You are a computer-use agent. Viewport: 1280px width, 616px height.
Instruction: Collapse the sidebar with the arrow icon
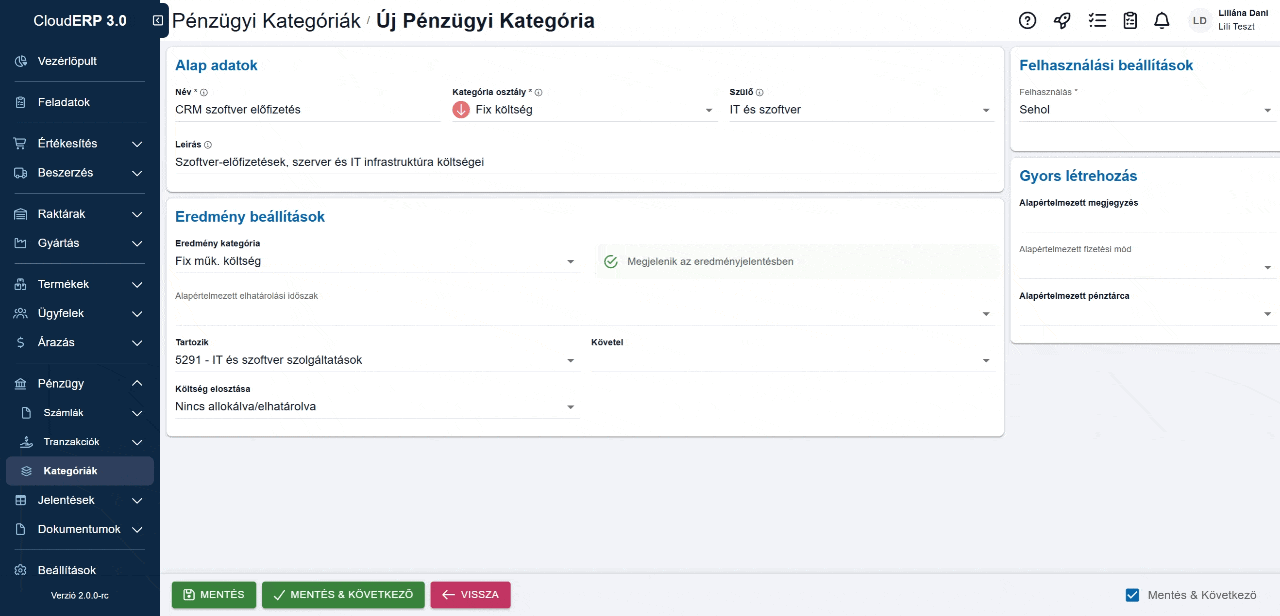pos(156,18)
